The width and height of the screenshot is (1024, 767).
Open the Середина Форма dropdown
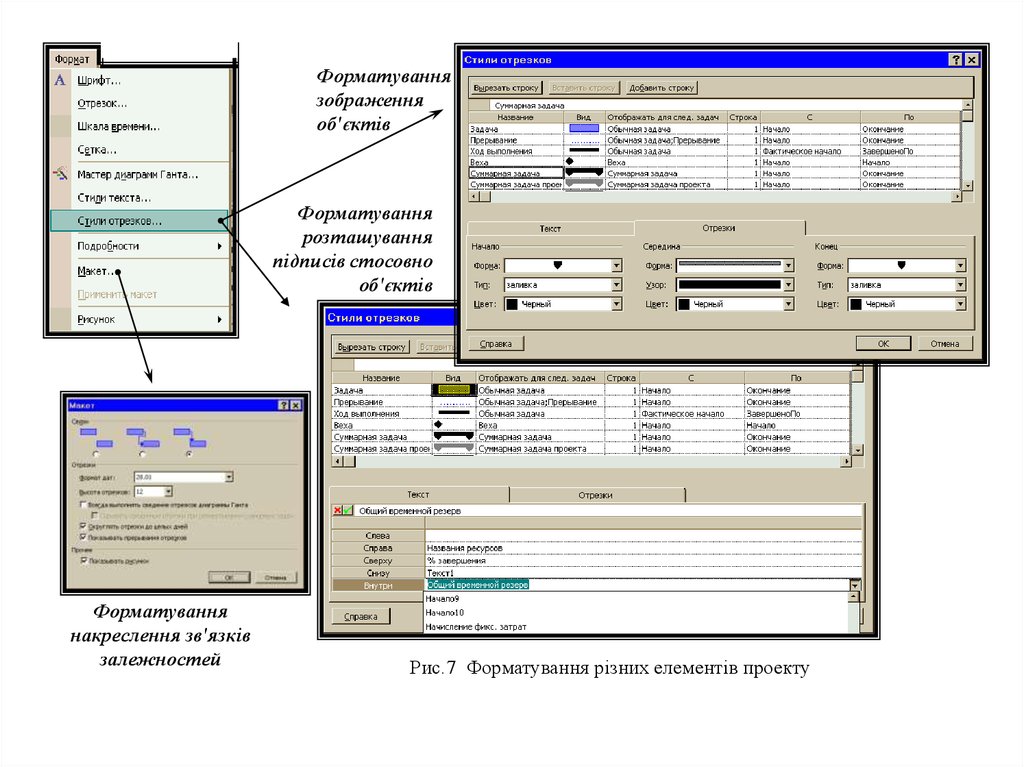(789, 265)
